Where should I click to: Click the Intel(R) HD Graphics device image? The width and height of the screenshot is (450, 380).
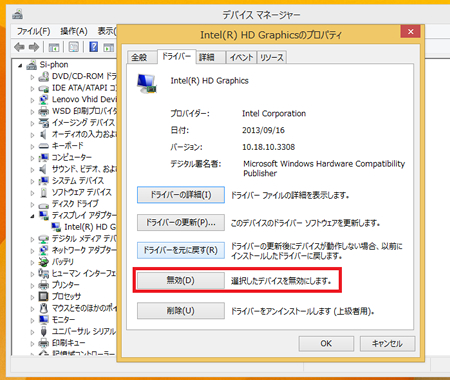[x=146, y=83]
